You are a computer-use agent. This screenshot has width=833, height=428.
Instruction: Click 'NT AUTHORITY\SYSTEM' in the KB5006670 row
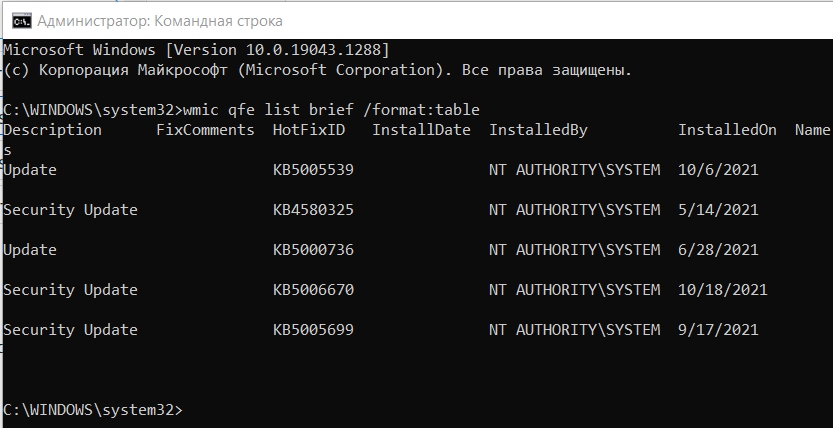[x=575, y=289]
